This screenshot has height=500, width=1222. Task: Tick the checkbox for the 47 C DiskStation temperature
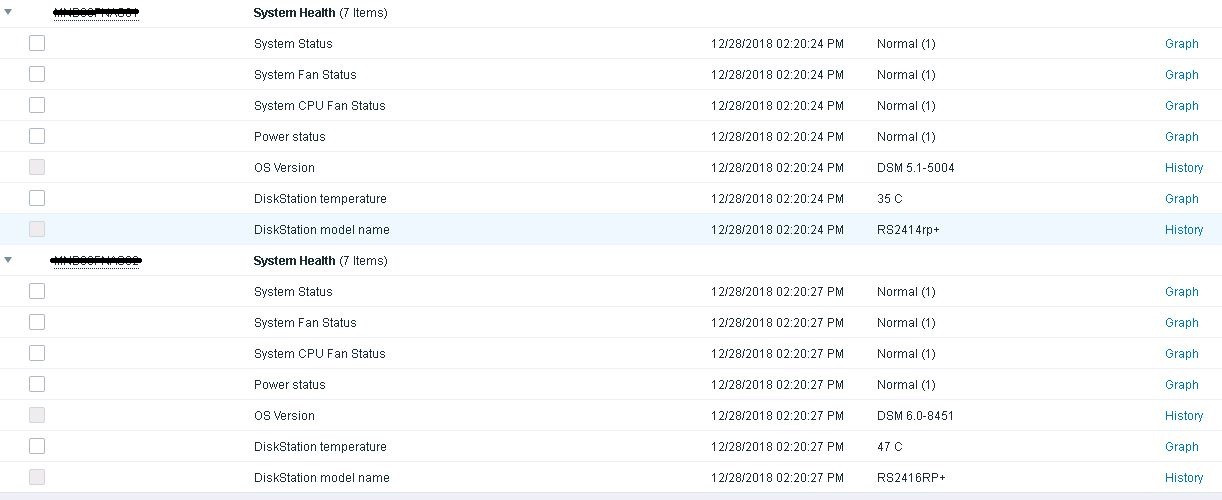point(37,446)
